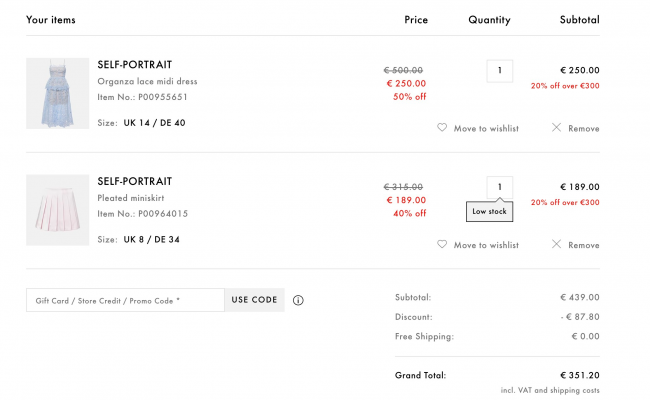Select the quantity box for the midi dress

pos(500,71)
